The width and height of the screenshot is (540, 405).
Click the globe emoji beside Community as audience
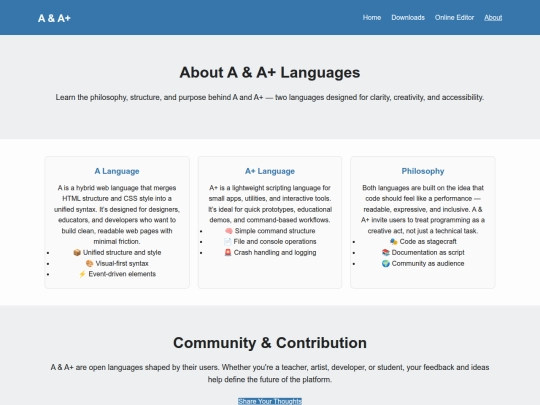386,263
